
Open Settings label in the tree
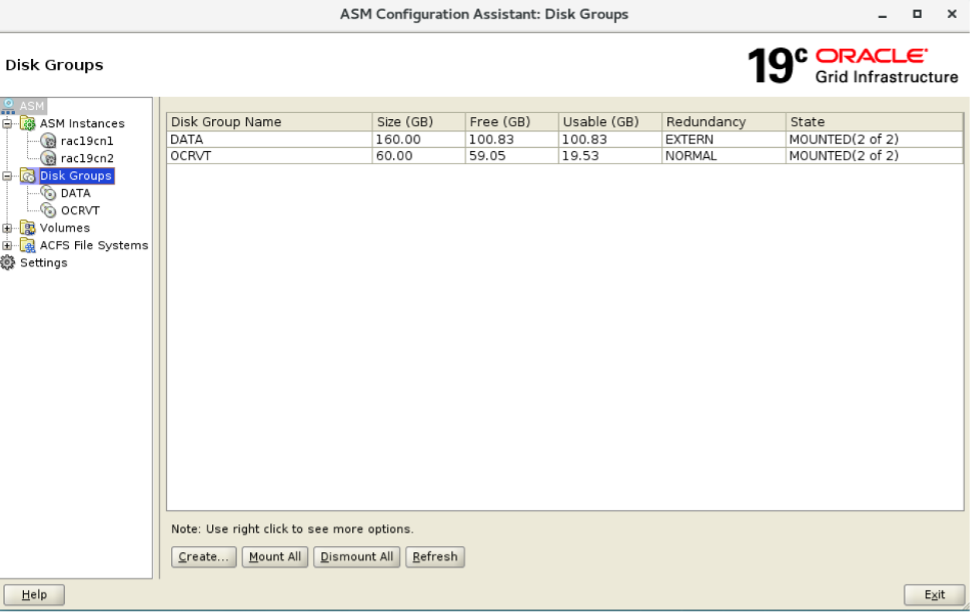(43, 263)
